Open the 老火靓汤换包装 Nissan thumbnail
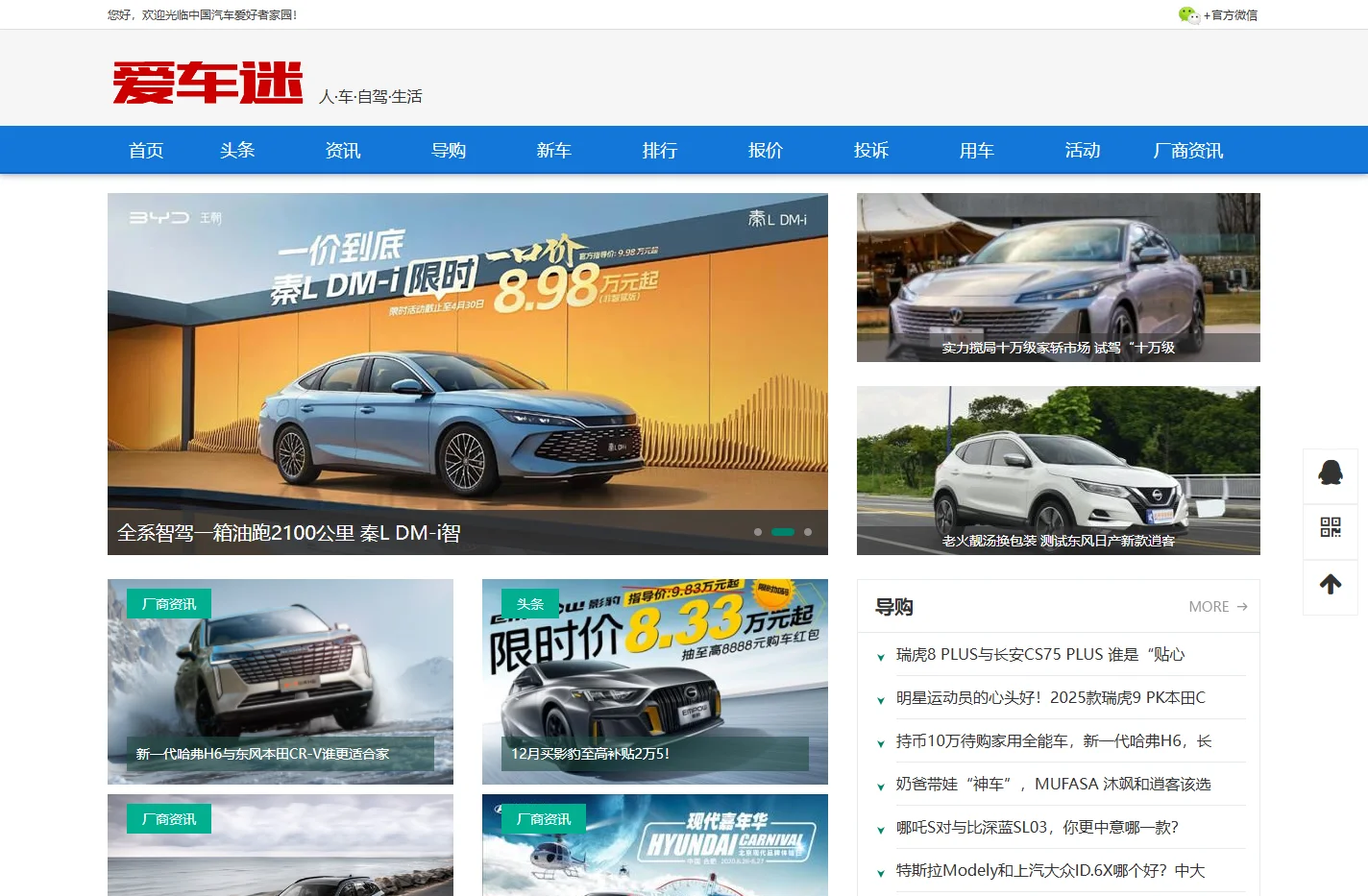Image resolution: width=1368 pixels, height=896 pixels. click(x=1059, y=471)
